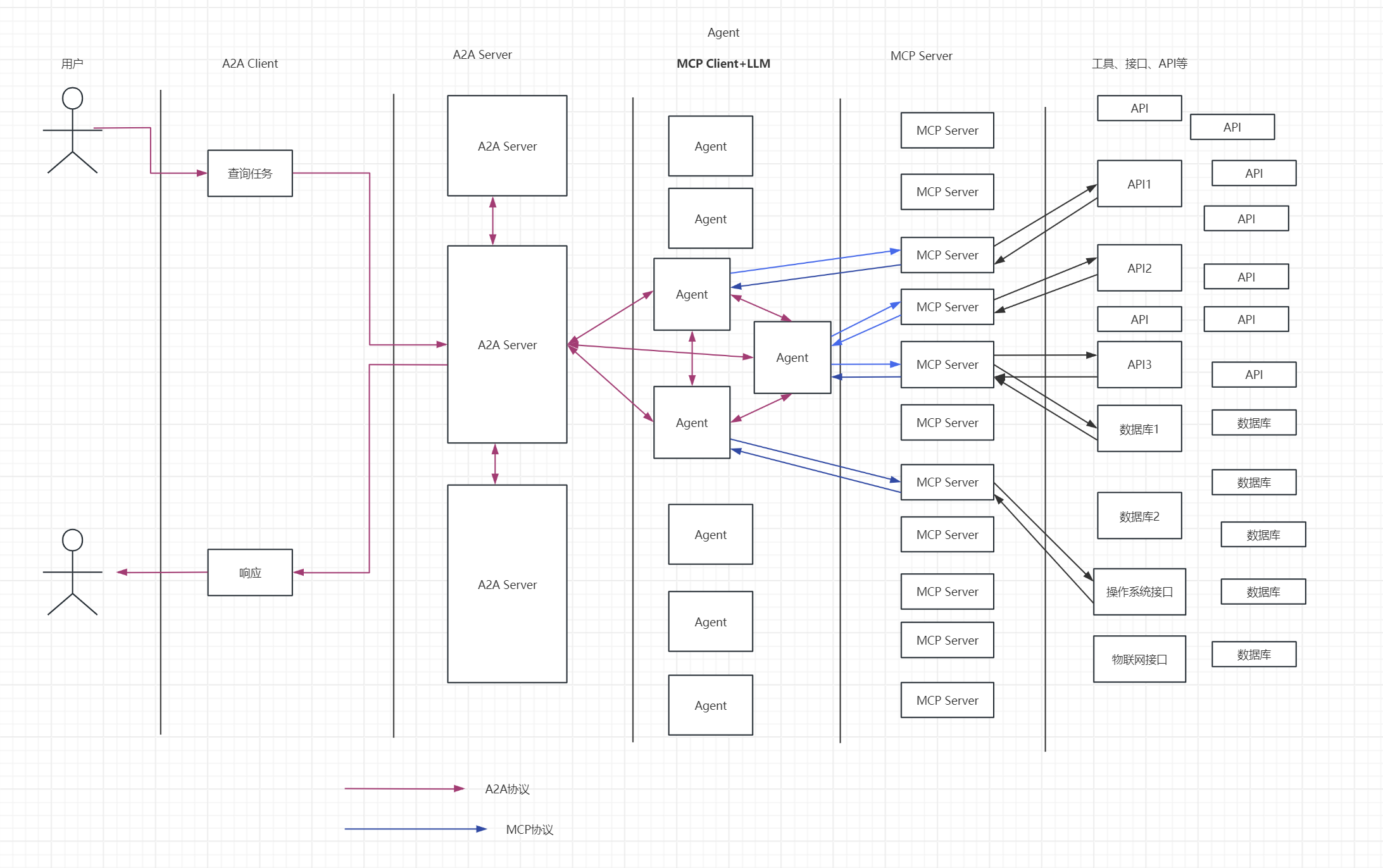Click the 用户 label

pos(72,63)
